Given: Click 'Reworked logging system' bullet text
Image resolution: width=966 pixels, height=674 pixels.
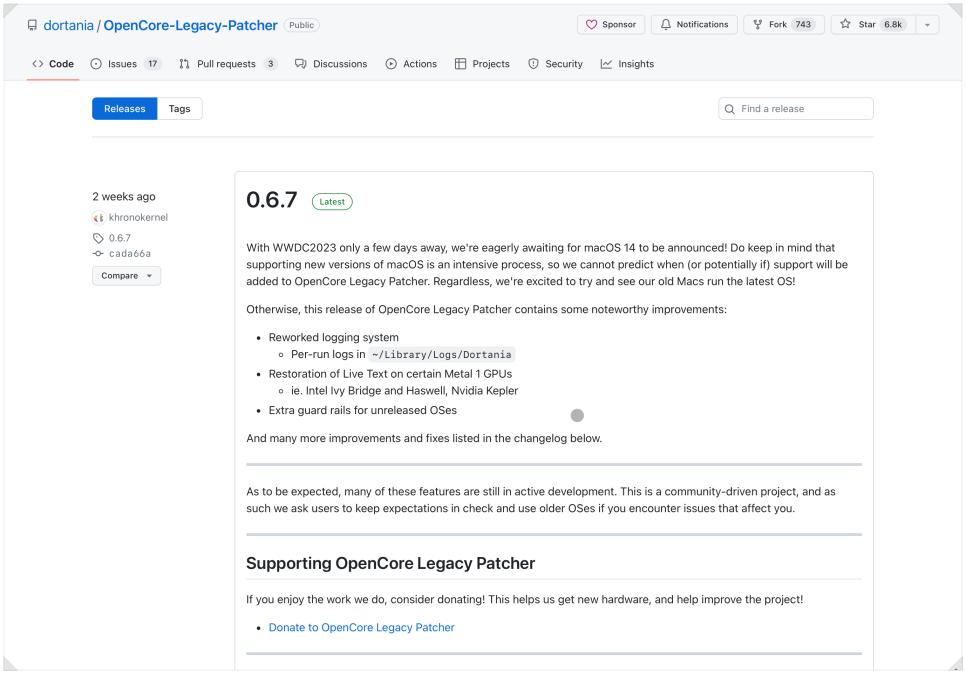Looking at the screenshot, I should tap(333, 338).
